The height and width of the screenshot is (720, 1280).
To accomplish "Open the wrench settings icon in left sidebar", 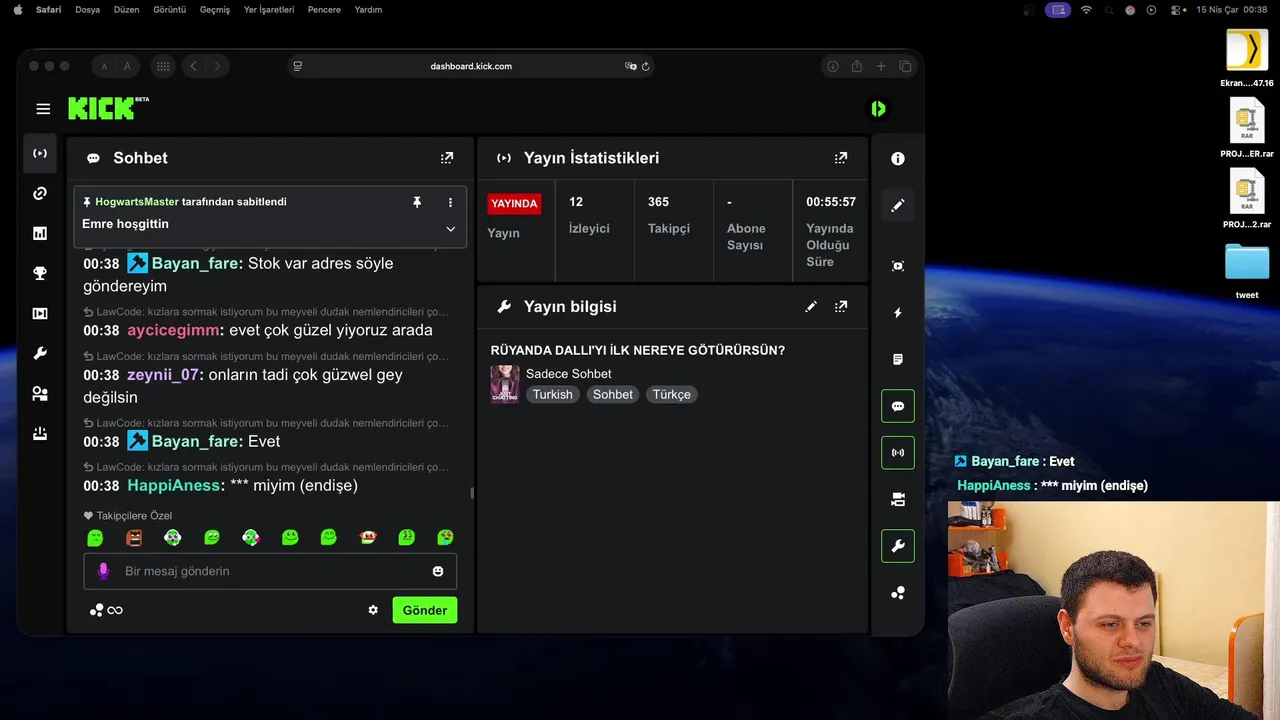I will 40,353.
